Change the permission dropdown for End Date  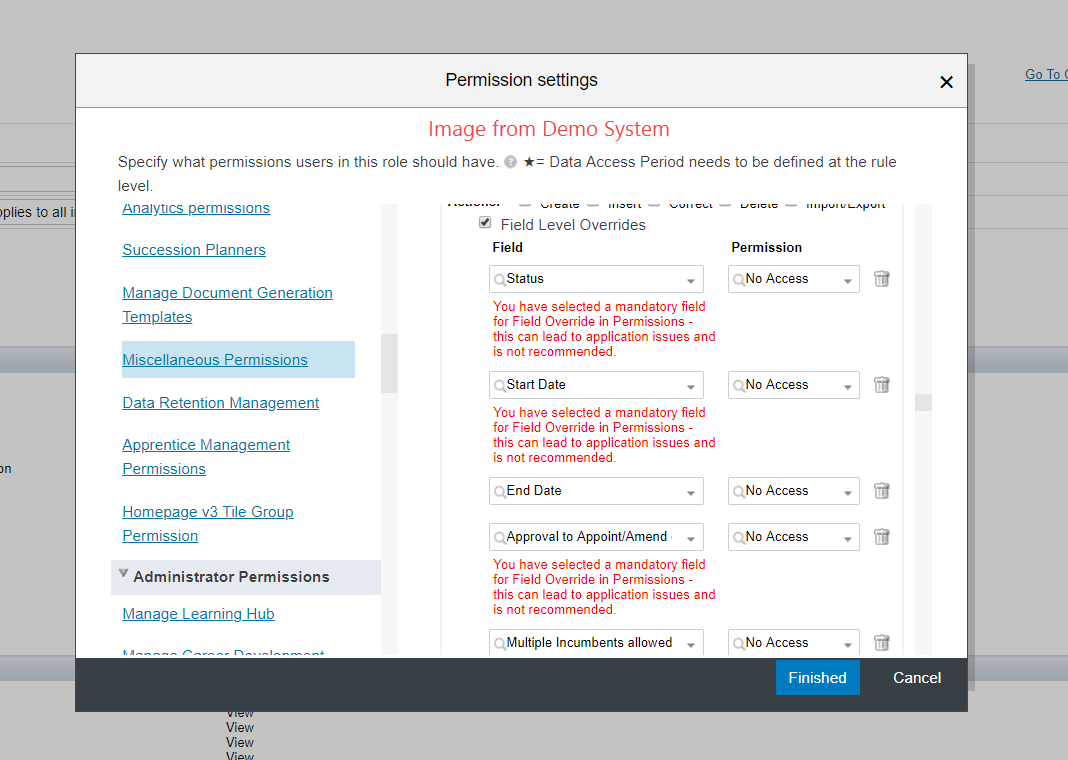pos(794,490)
